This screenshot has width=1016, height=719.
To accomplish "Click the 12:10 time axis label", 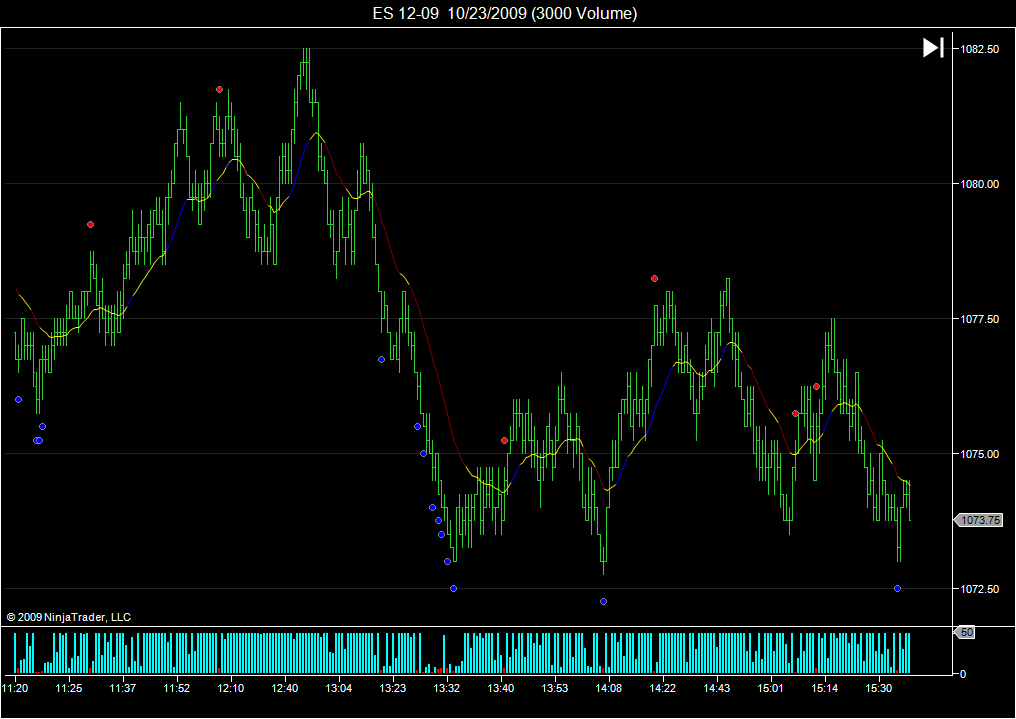I will pyautogui.click(x=231, y=688).
